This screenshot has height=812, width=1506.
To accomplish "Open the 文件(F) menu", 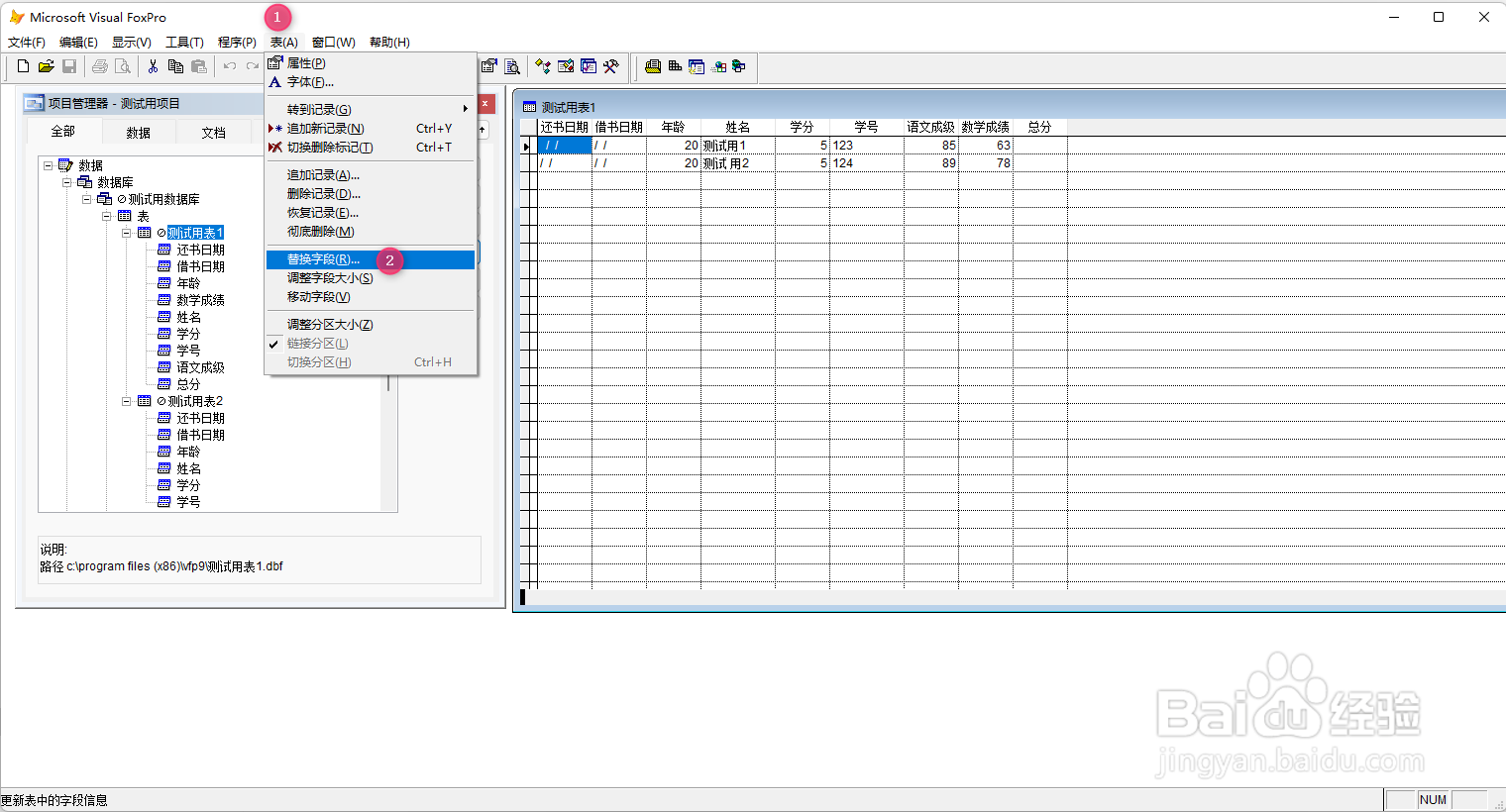I will (x=27, y=42).
